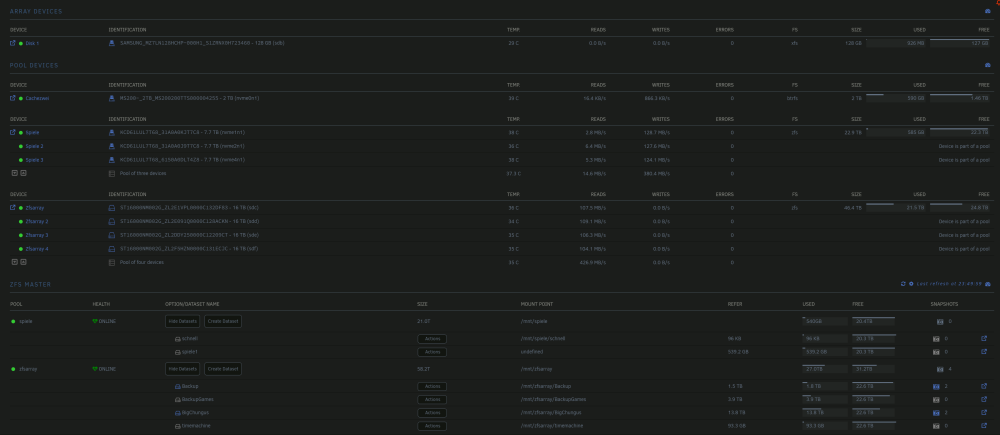Open Actions menu for Backup dataset

pos(432,387)
